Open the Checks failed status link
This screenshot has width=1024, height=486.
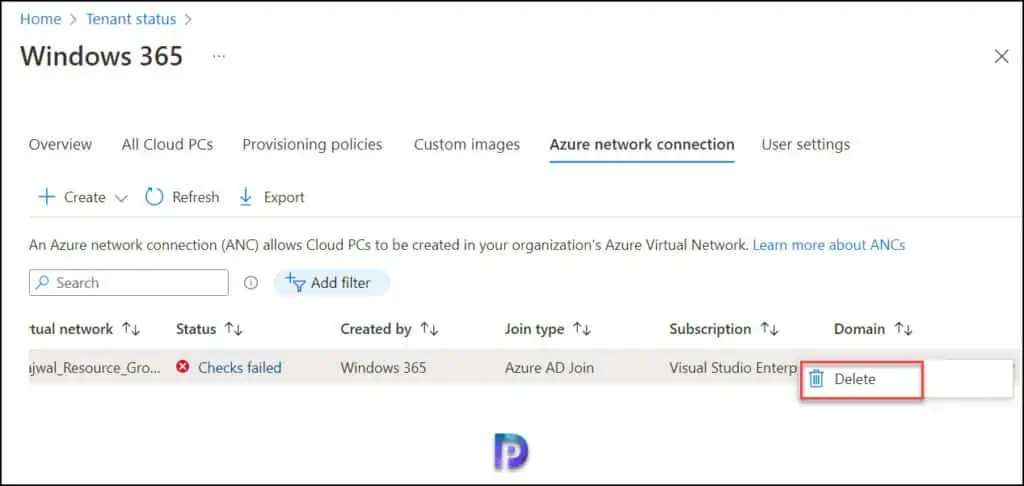(240, 368)
